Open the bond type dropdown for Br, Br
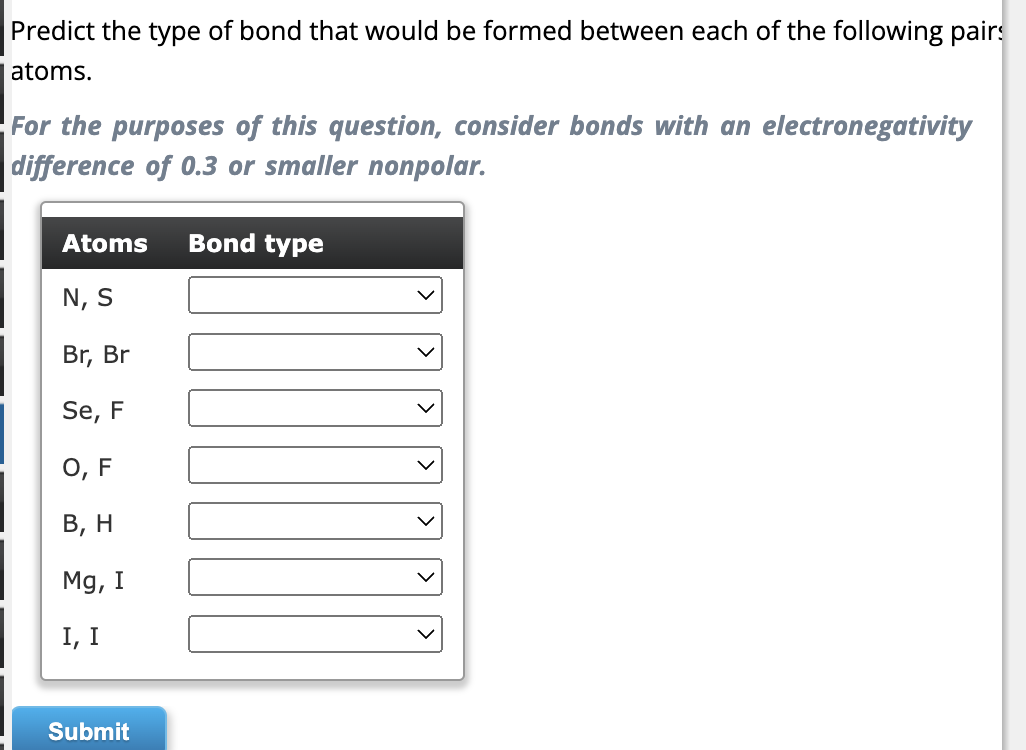The height and width of the screenshot is (750, 1026). [x=315, y=351]
